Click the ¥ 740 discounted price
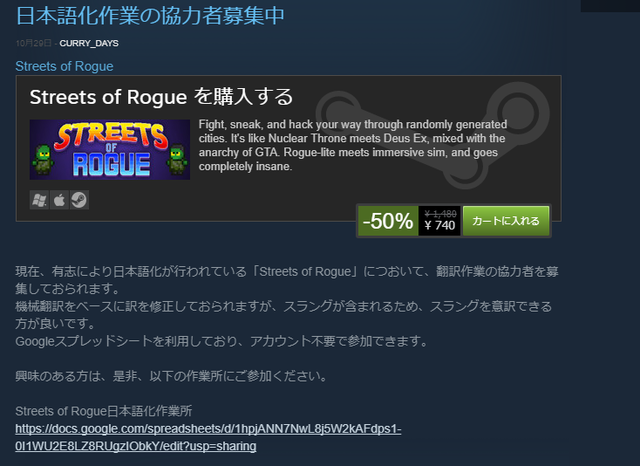Image resolution: width=640 pixels, height=466 pixels. [x=440, y=225]
